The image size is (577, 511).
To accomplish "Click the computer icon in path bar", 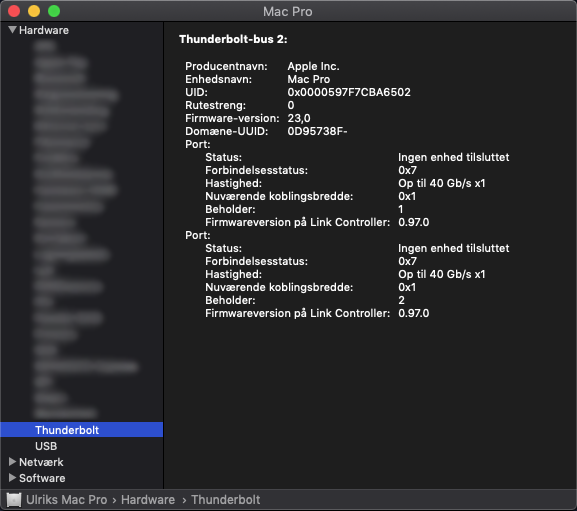I will [14, 500].
